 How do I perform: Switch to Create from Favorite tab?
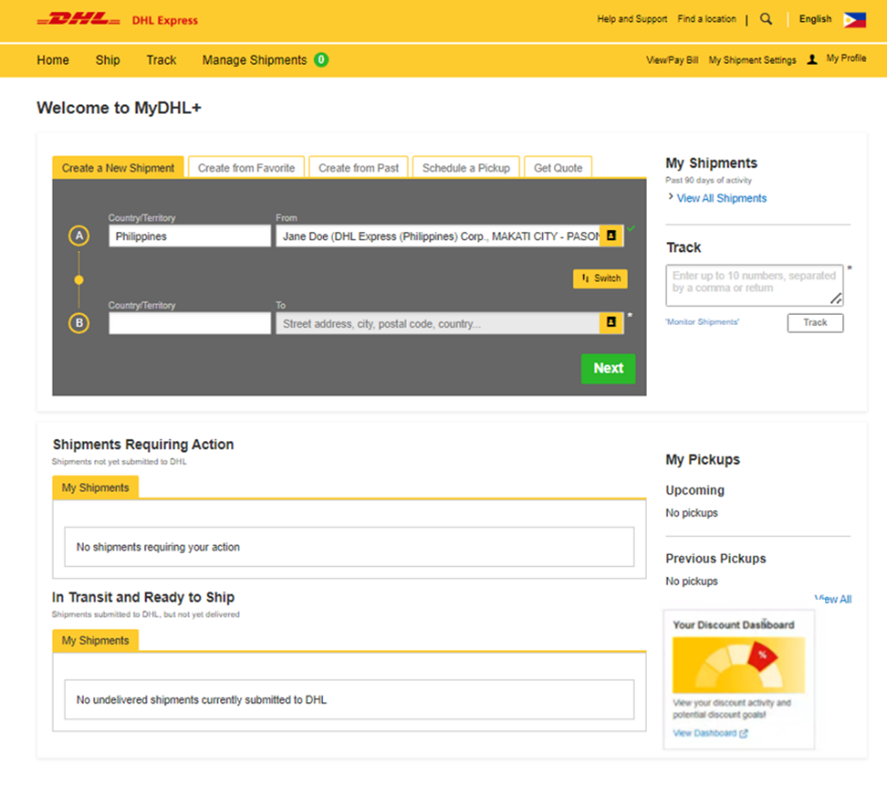(246, 167)
